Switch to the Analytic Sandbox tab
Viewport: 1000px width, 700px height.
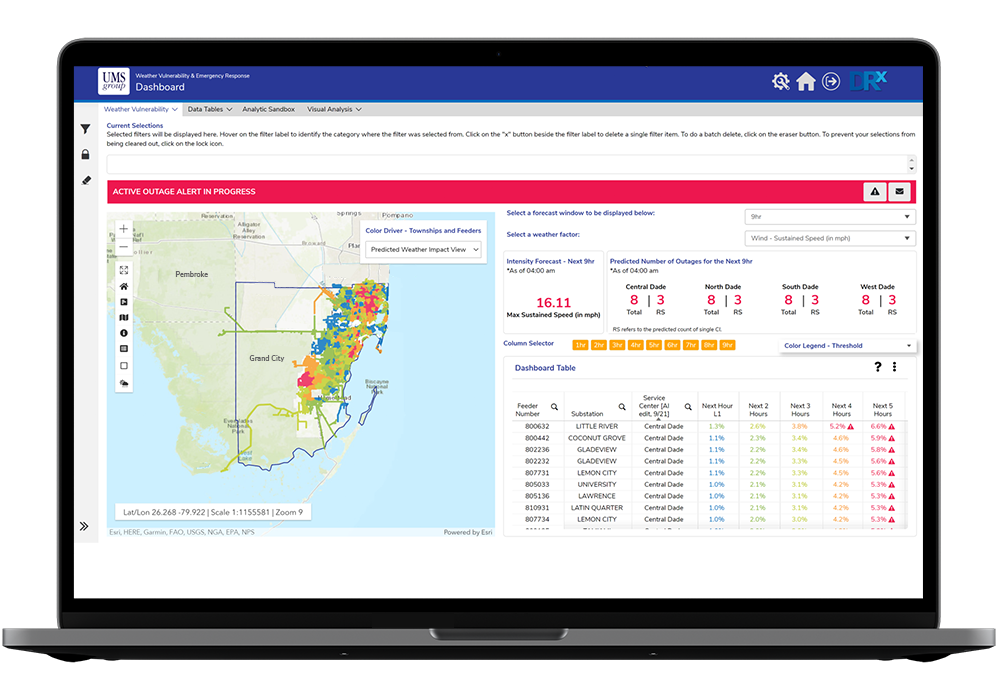click(268, 109)
